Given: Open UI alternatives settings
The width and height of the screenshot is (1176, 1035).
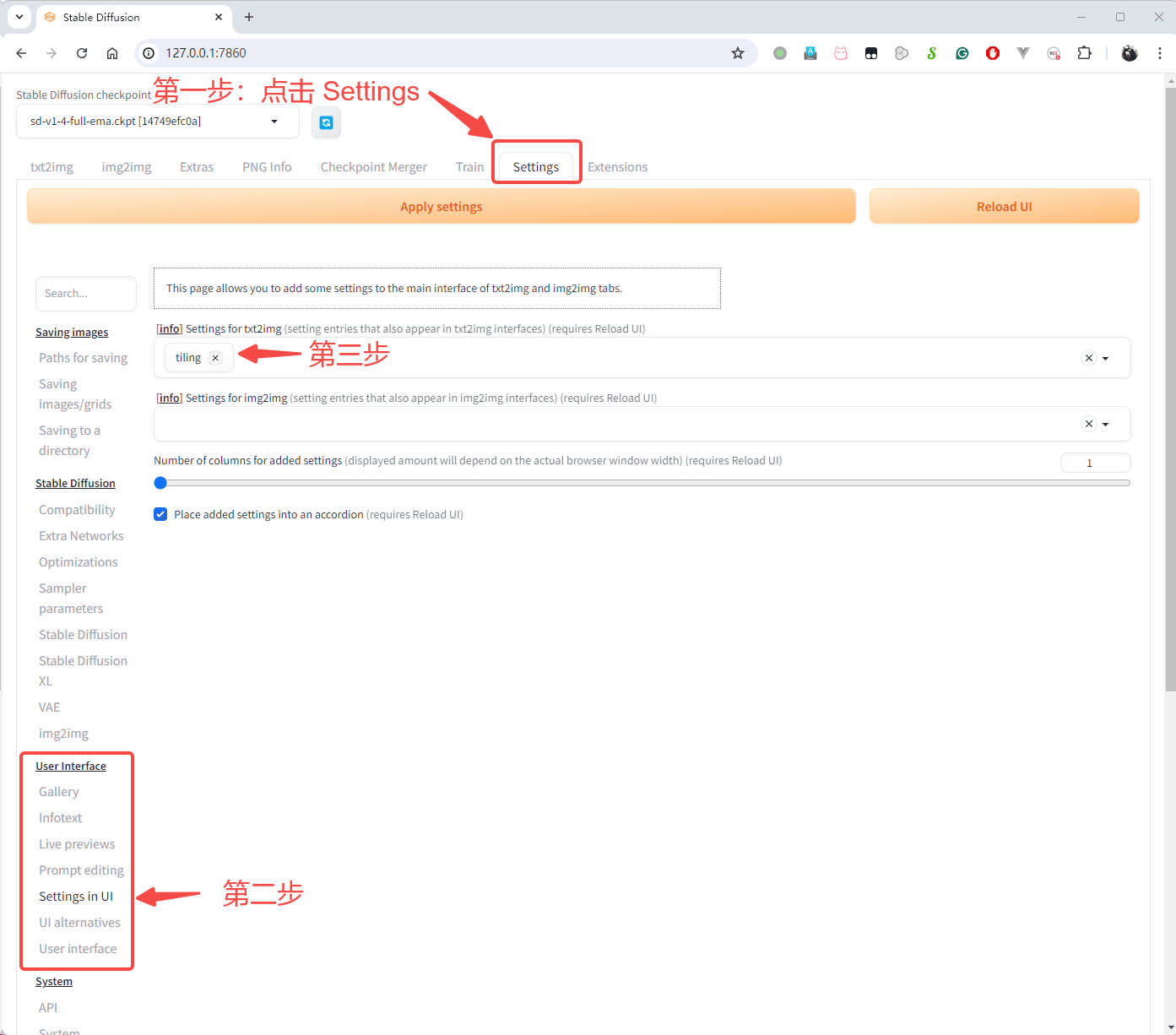Looking at the screenshot, I should pos(79,923).
